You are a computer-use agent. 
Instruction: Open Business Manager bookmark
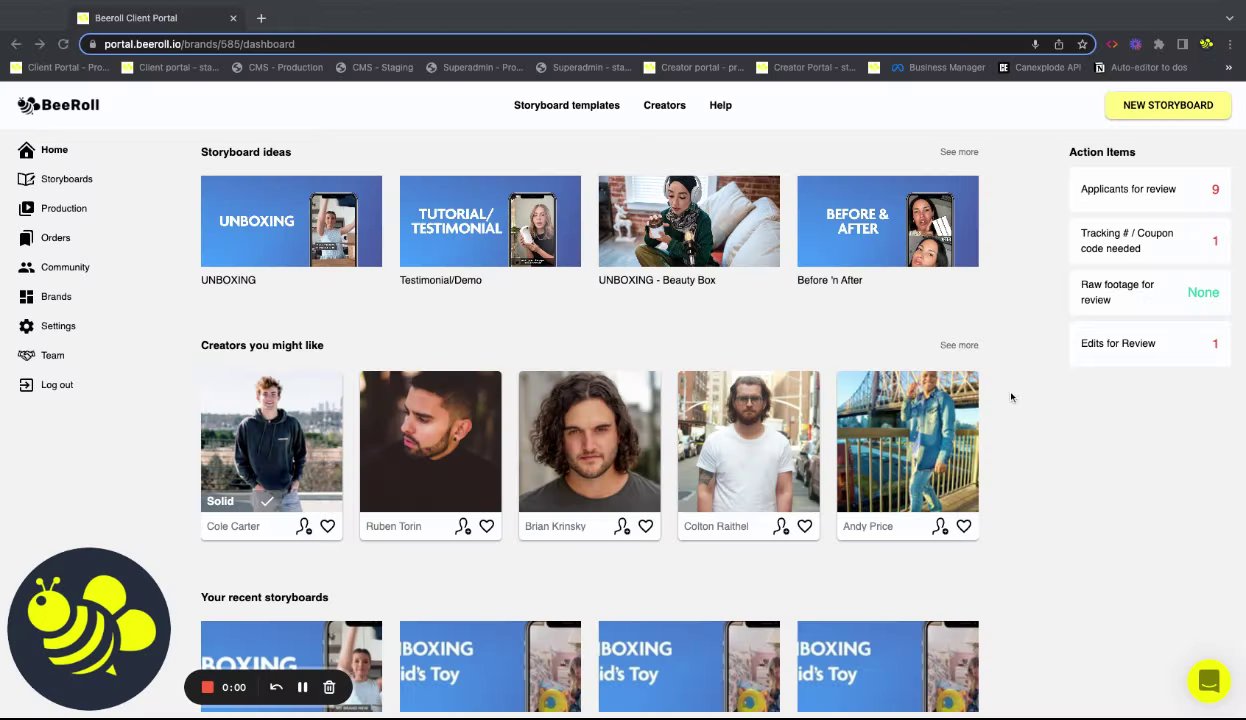coord(938,68)
